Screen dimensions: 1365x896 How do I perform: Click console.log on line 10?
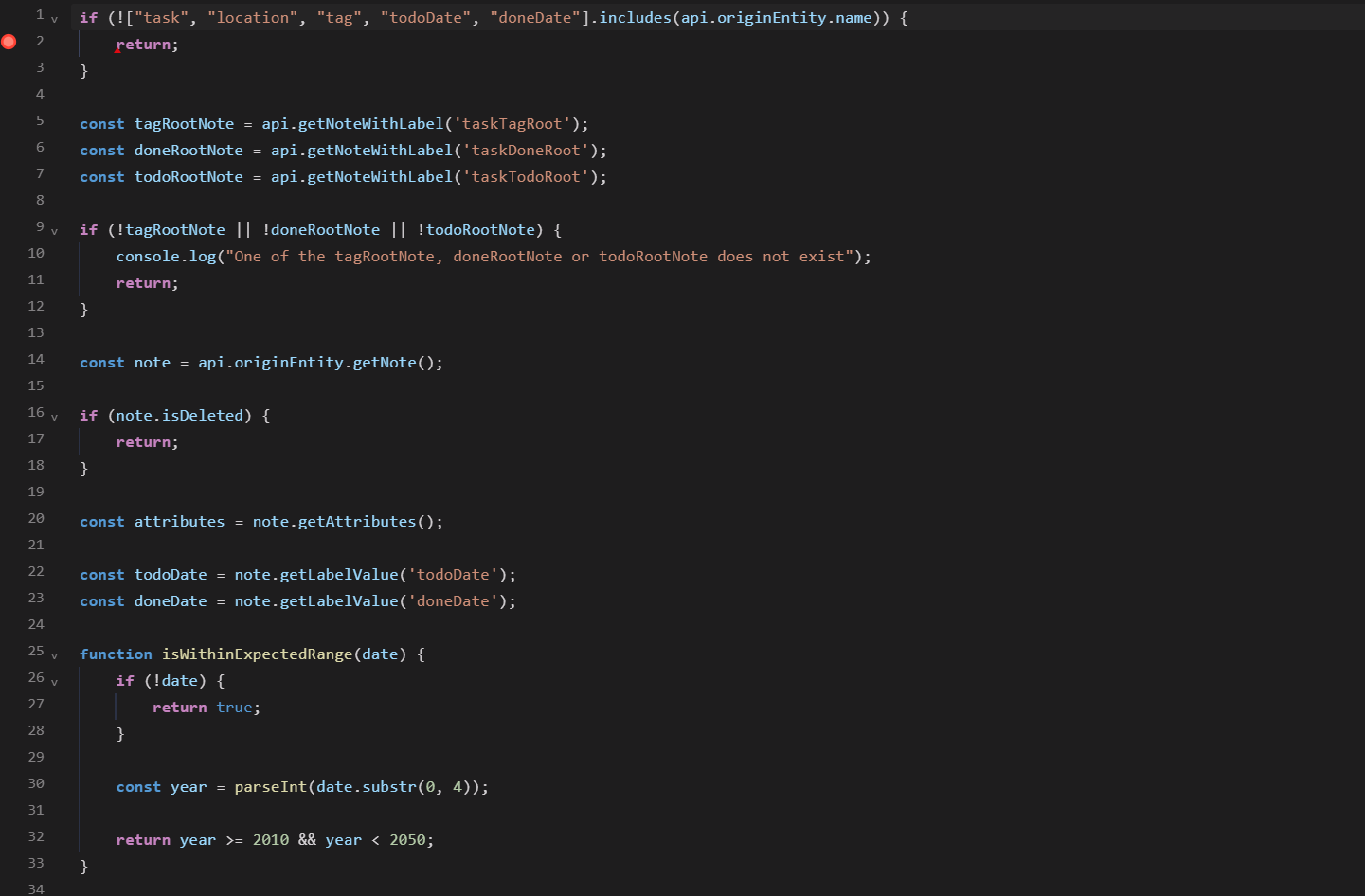[166, 257]
